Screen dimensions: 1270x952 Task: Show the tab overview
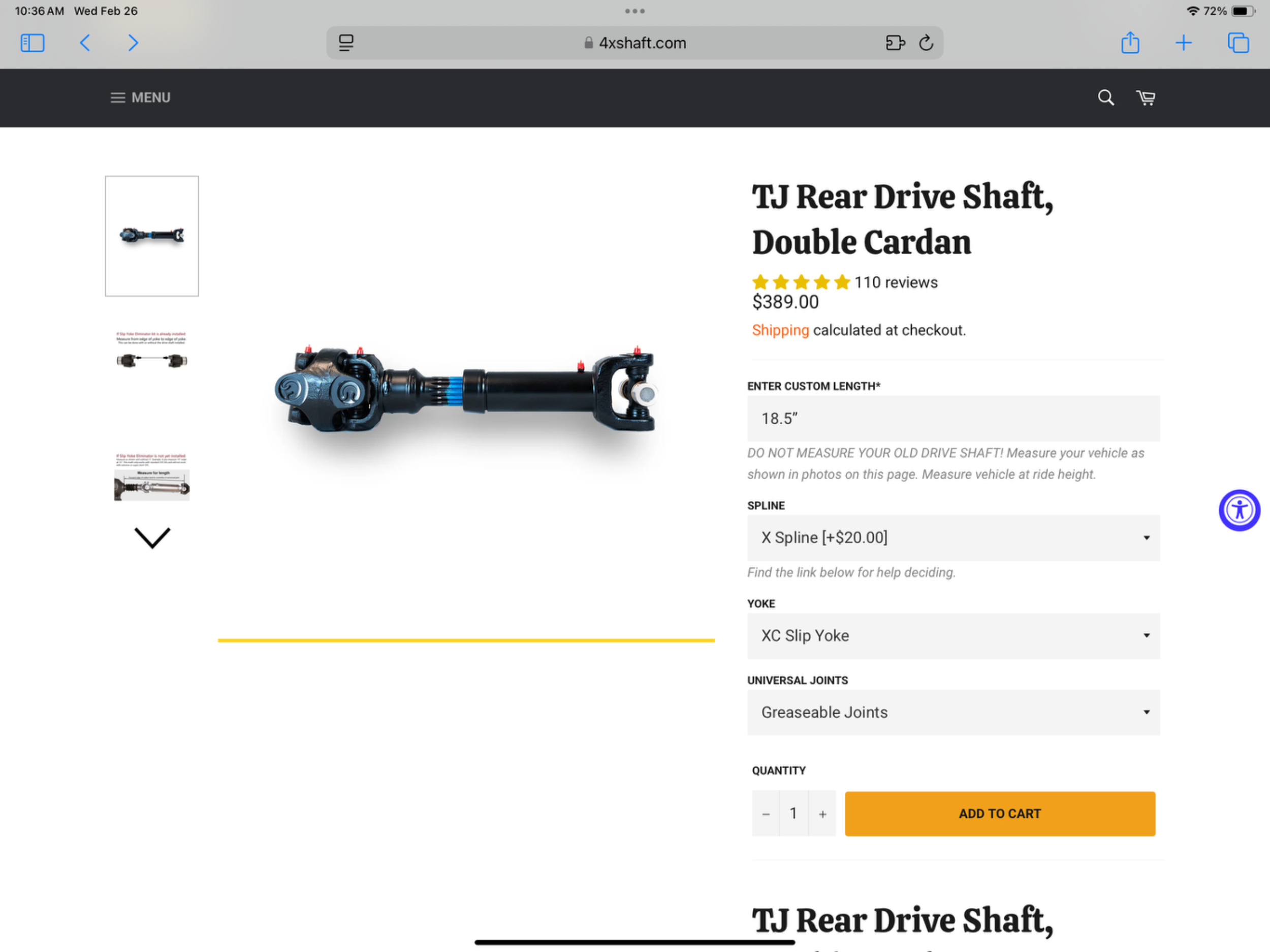(1238, 43)
